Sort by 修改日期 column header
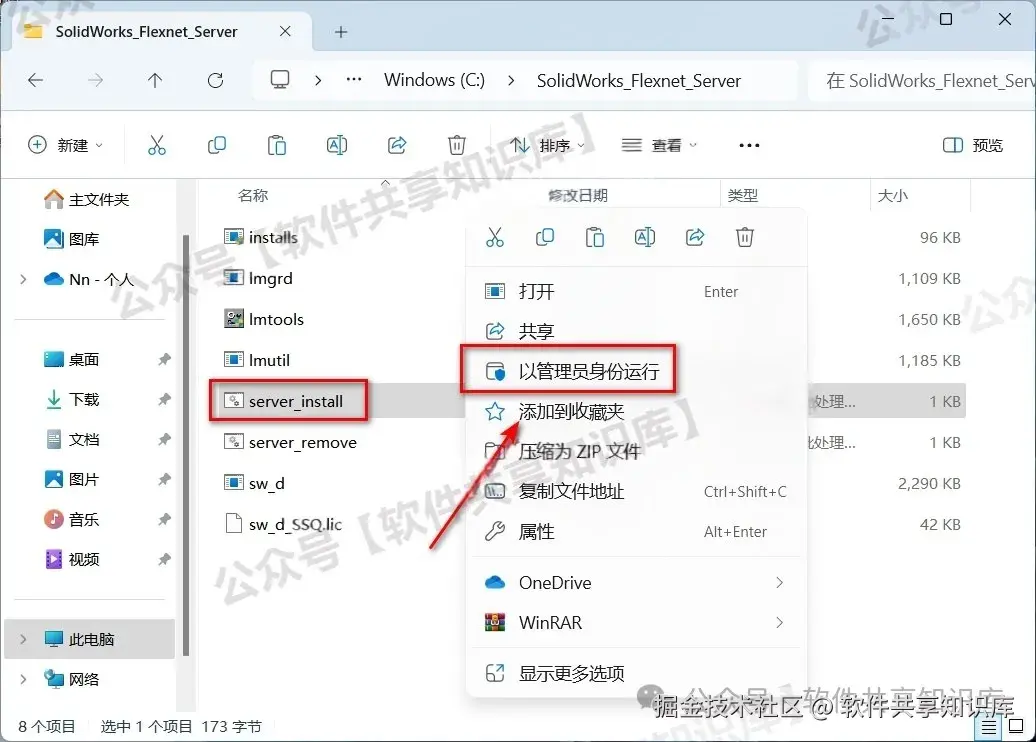Viewport: 1036px width, 742px height. pyautogui.click(x=578, y=196)
